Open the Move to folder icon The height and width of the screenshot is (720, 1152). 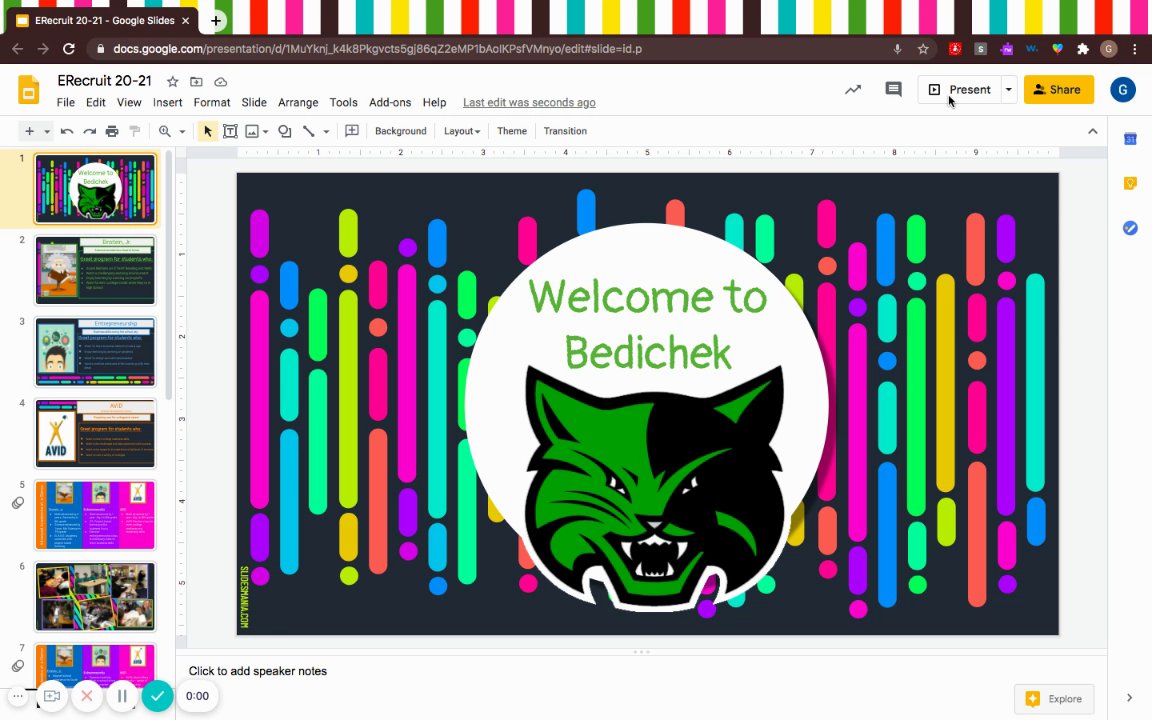coord(196,82)
